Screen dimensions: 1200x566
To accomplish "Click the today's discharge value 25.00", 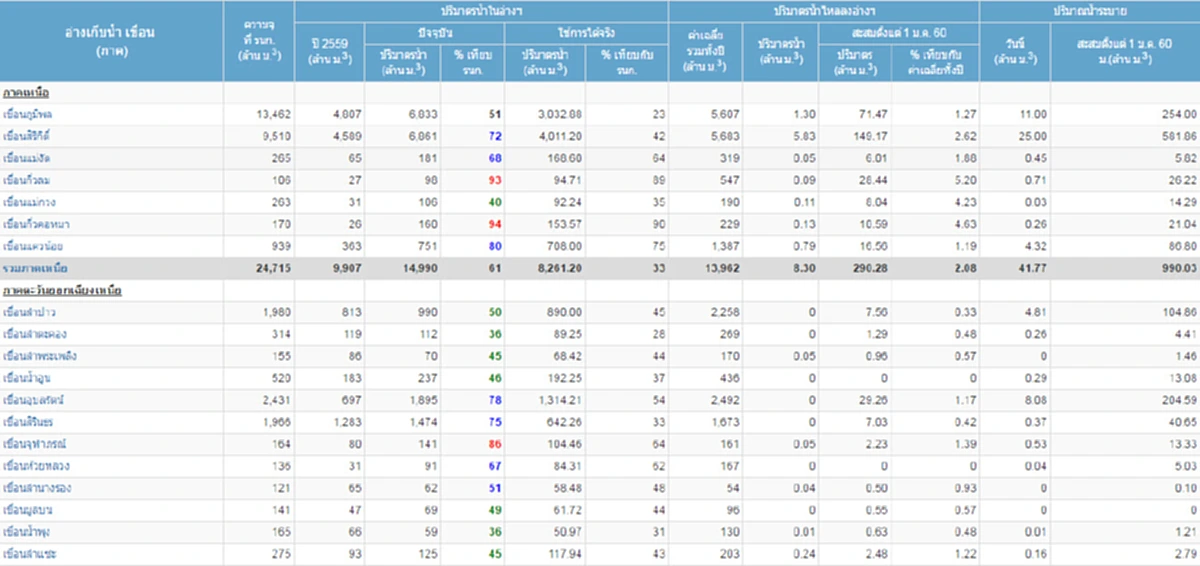I will [x=1033, y=136].
